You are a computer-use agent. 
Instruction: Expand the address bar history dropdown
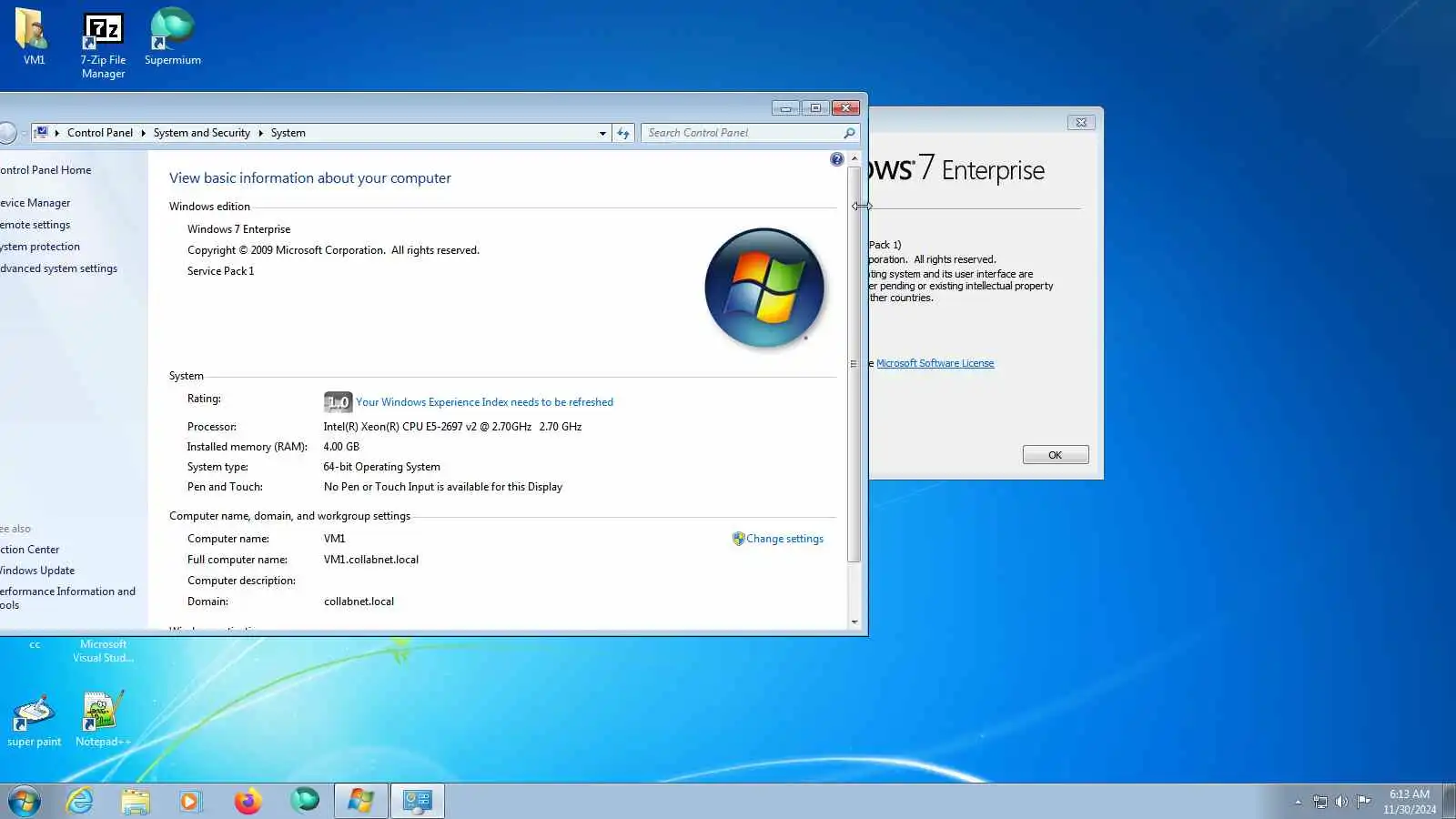(602, 133)
